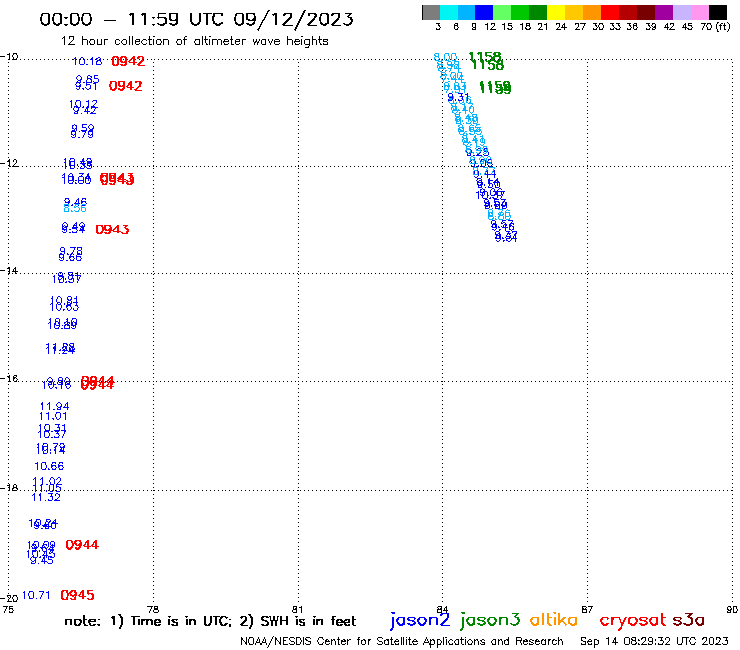The width and height of the screenshot is (740, 650).
Task: Click the latitude axis label '-20'
Action: pos(9,599)
